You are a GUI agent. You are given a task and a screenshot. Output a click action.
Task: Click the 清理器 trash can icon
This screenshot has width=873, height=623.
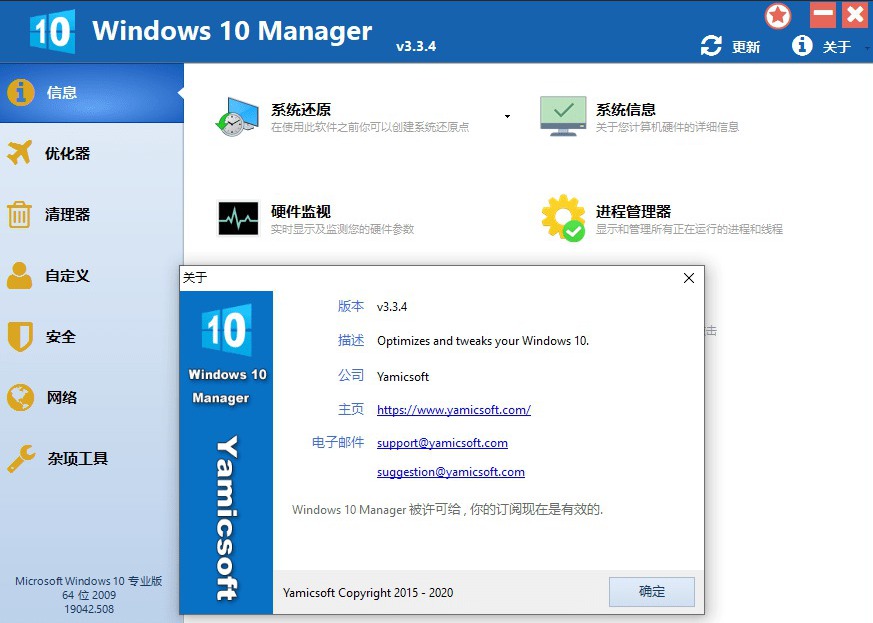[19, 214]
